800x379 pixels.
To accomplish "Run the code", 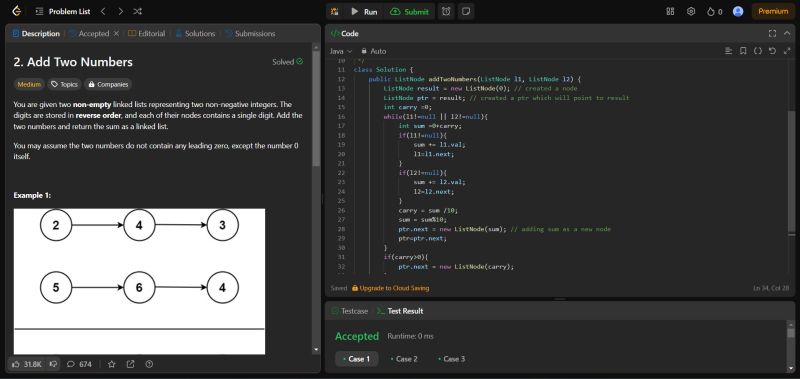I will pos(364,11).
